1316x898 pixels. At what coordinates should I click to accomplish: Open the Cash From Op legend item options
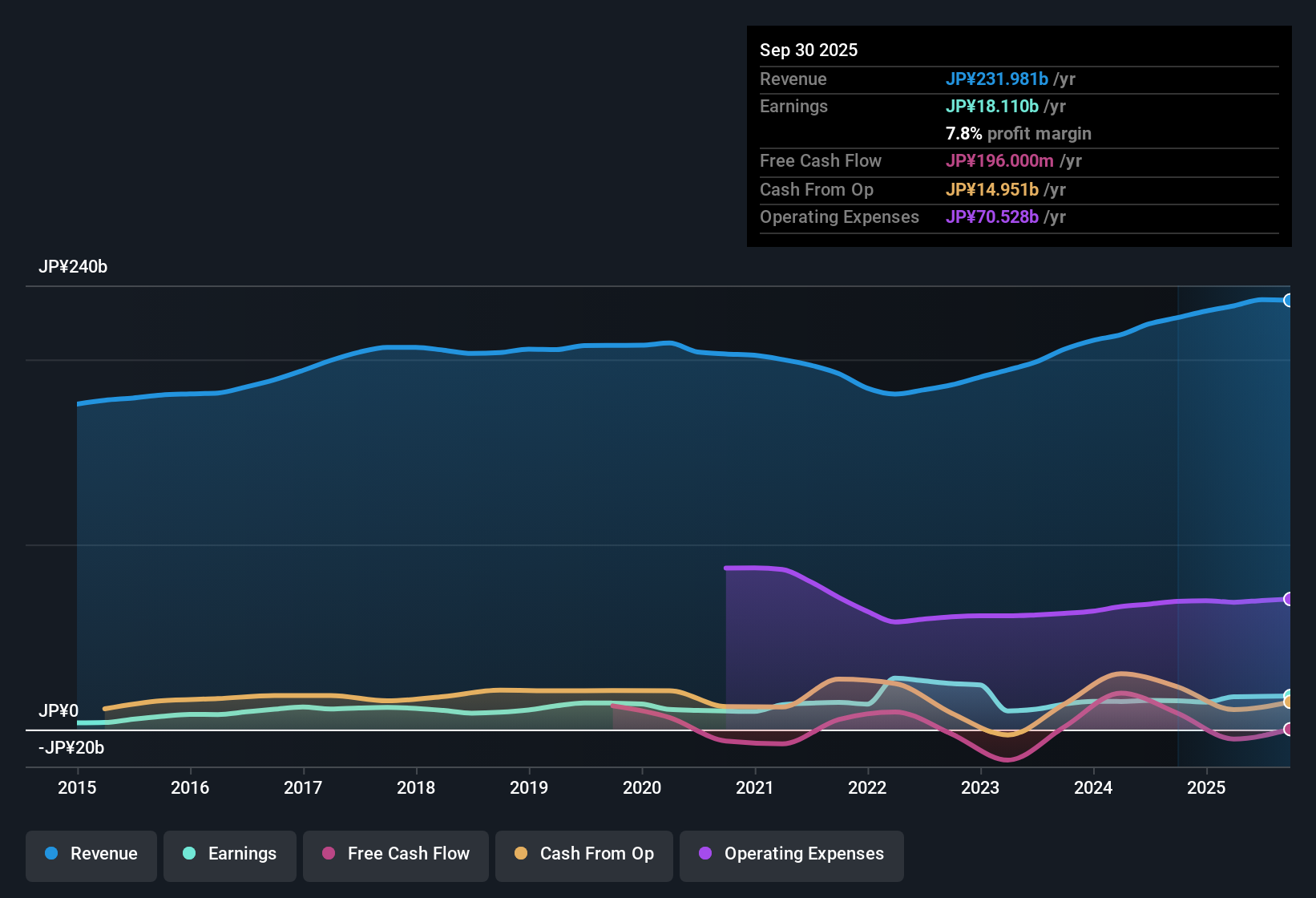[x=583, y=854]
